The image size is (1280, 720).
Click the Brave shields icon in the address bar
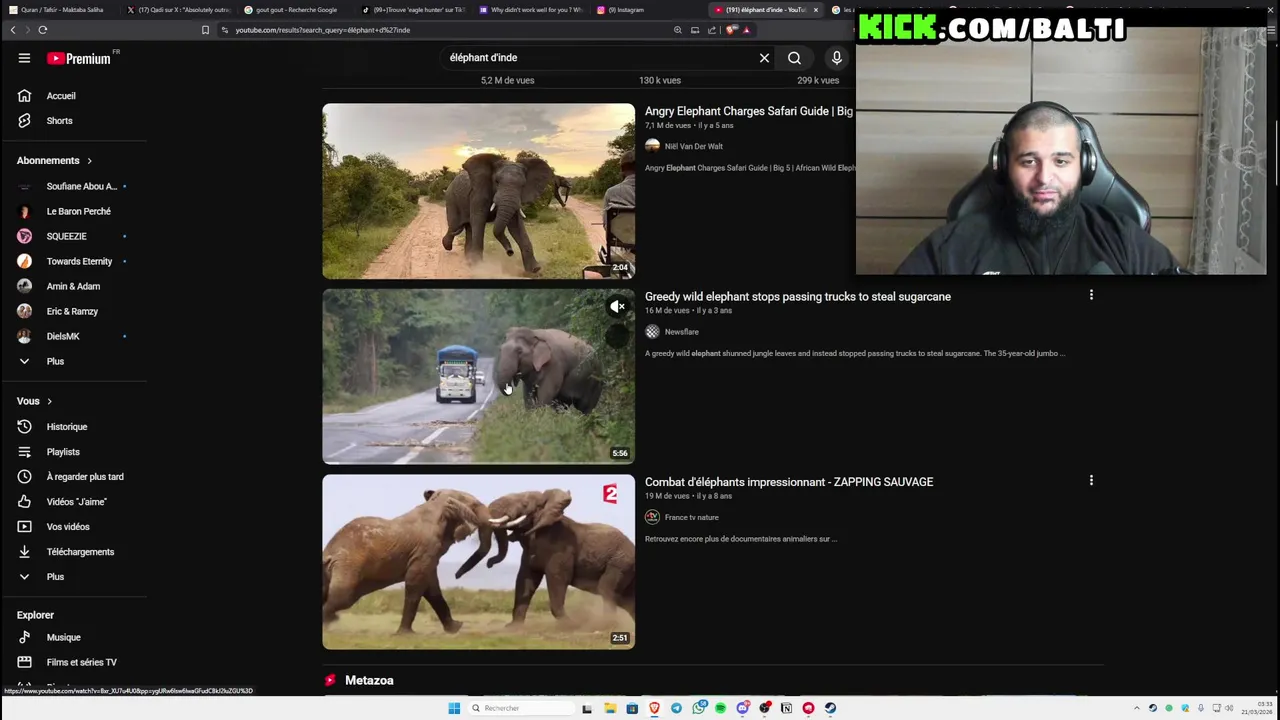(731, 30)
